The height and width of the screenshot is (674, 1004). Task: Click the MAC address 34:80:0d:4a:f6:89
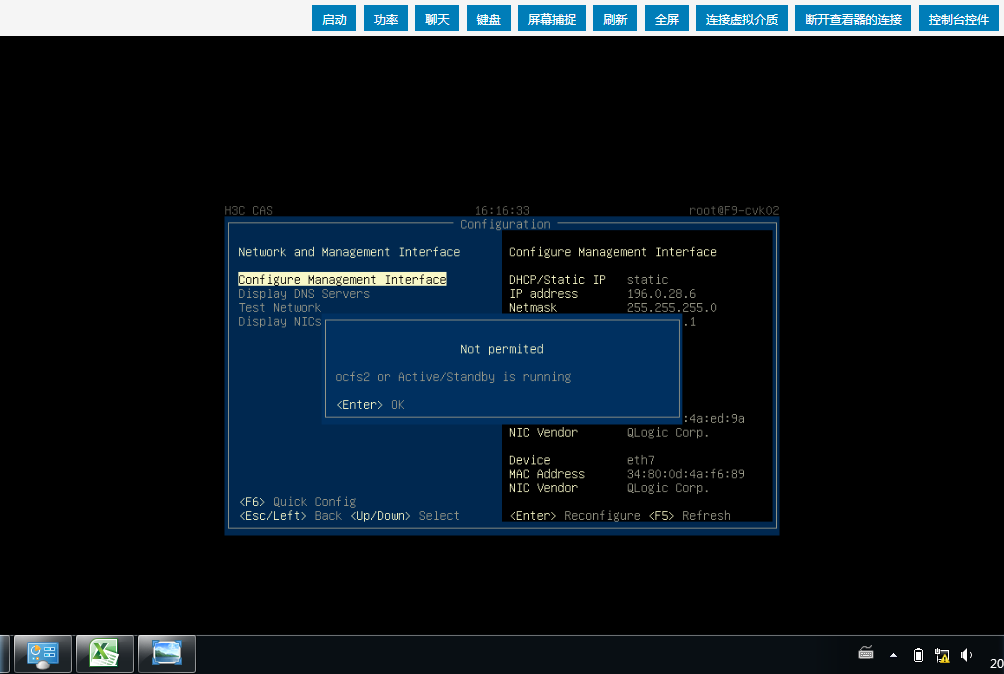[x=686, y=474]
